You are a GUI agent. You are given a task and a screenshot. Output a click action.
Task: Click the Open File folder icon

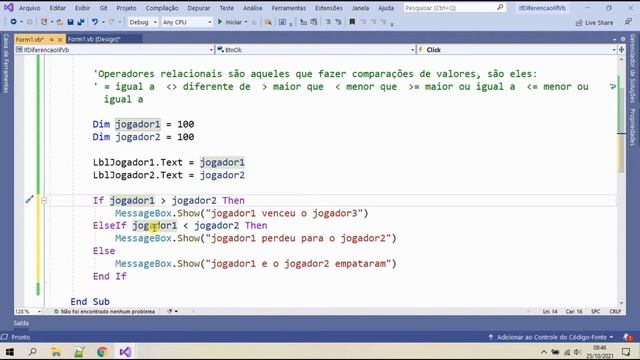(x=60, y=22)
